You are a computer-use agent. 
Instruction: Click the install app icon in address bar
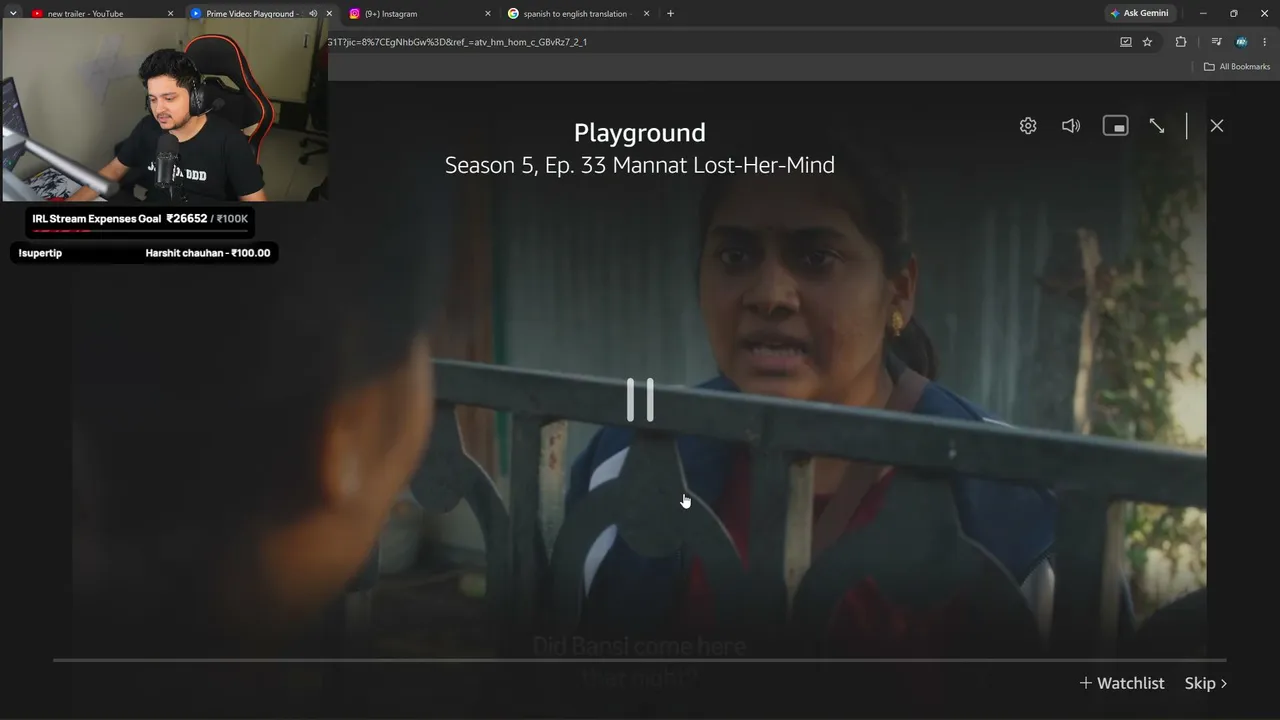point(1126,42)
